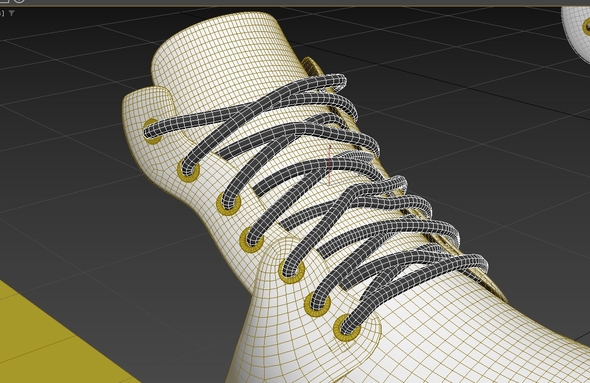Image resolution: width=590 pixels, height=383 pixels.
Task: Select the second eyelet from the top
Action: click(x=189, y=170)
